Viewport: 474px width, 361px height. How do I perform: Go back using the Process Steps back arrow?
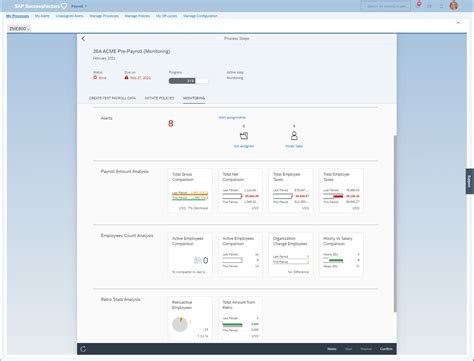[83, 39]
